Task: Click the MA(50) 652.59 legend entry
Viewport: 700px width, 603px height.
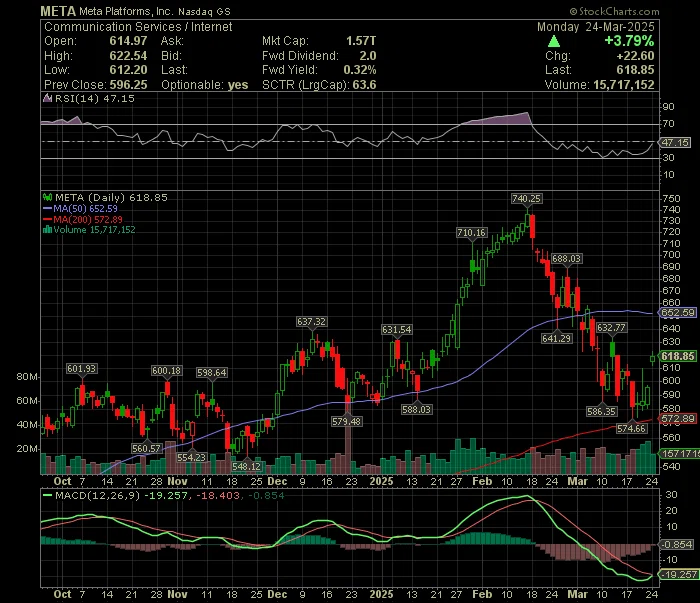Action: click(80, 208)
